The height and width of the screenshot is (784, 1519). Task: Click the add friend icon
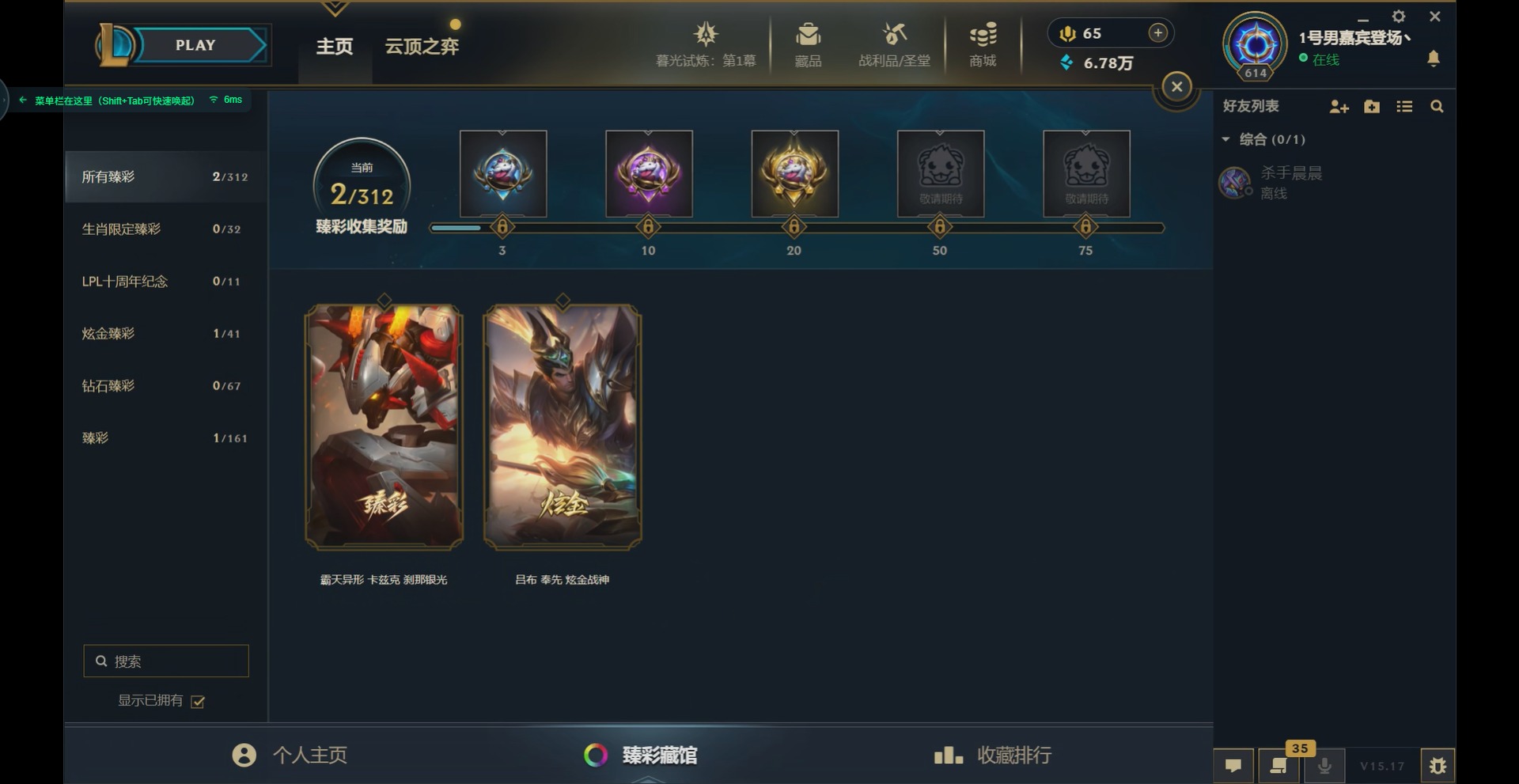(1339, 107)
